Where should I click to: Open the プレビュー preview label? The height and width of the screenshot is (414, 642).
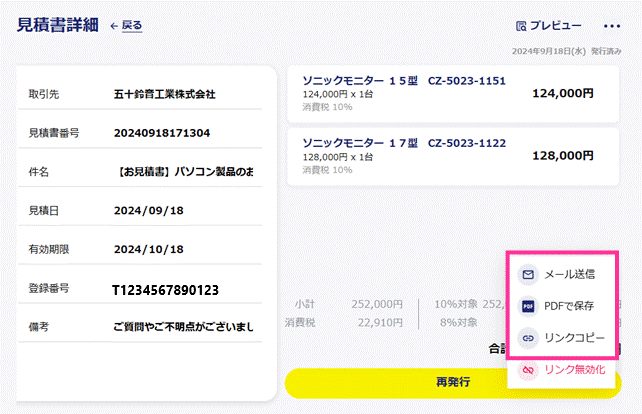click(x=556, y=26)
